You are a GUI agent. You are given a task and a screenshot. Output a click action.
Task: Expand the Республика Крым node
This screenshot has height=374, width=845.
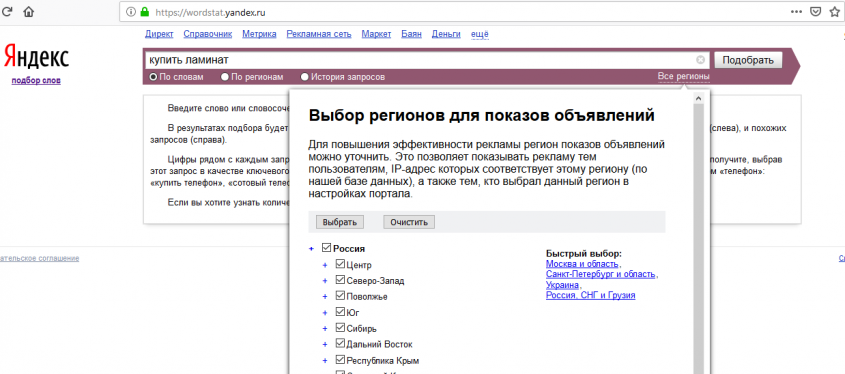[x=325, y=360]
